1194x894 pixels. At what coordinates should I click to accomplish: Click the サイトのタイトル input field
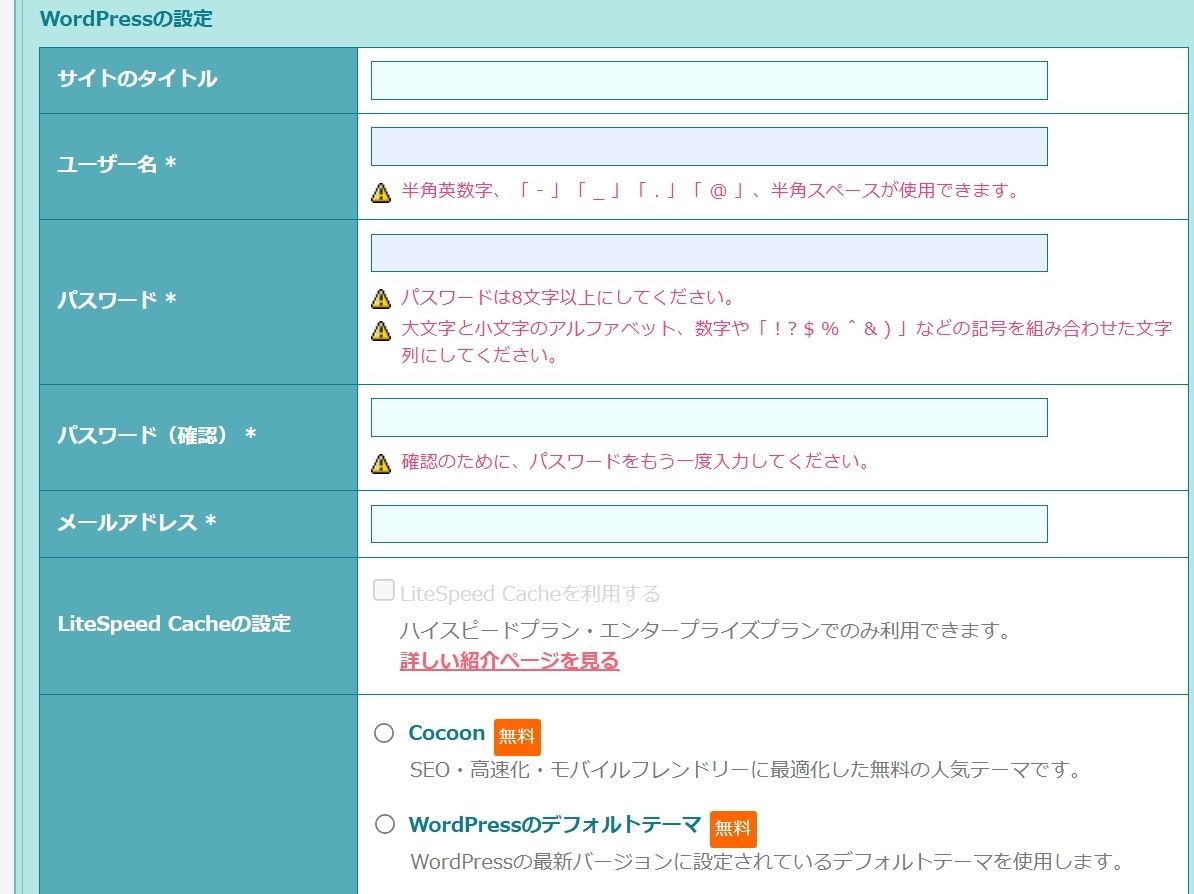[709, 81]
